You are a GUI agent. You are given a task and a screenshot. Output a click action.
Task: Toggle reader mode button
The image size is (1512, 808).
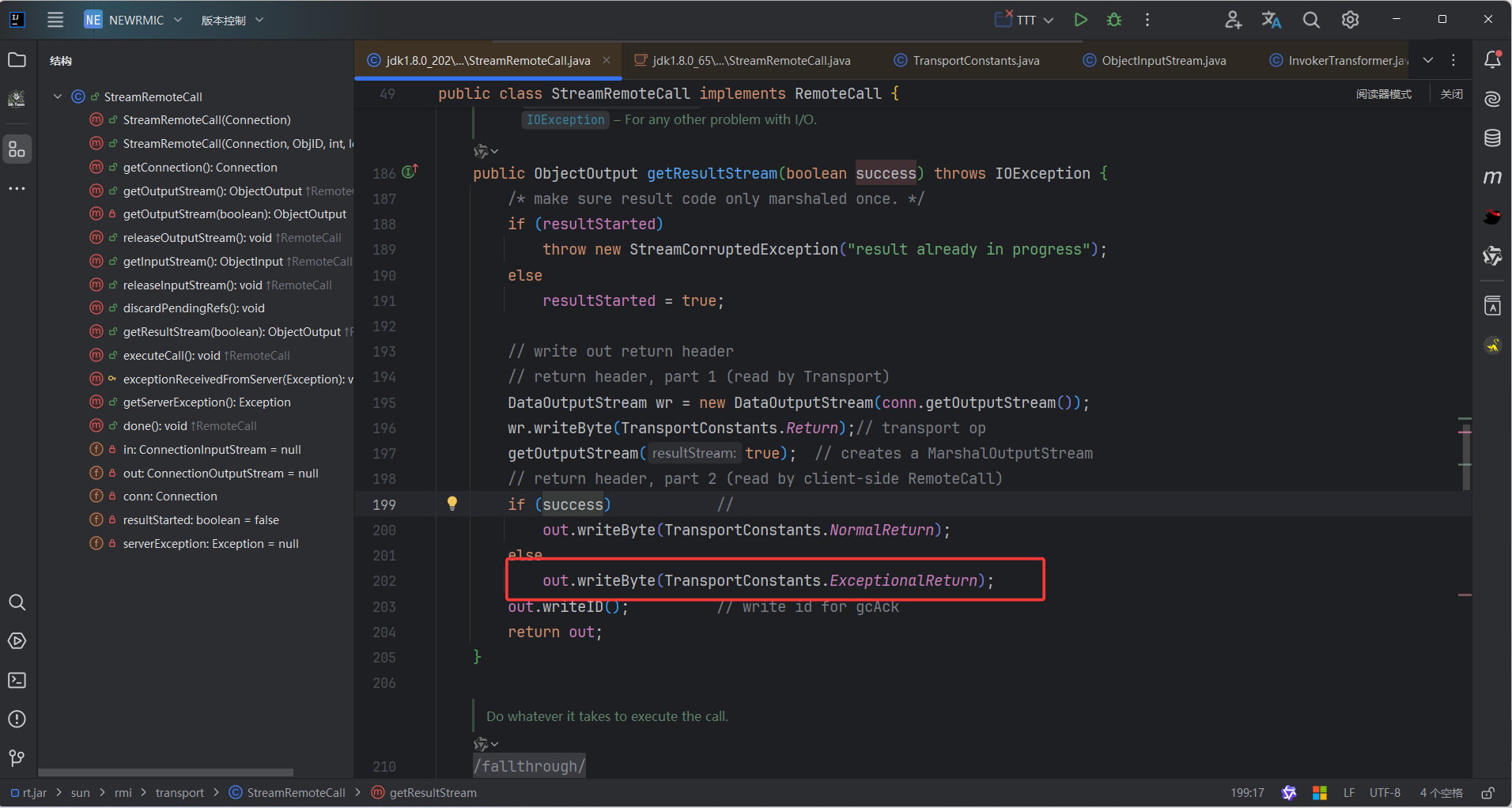[x=1384, y=94]
